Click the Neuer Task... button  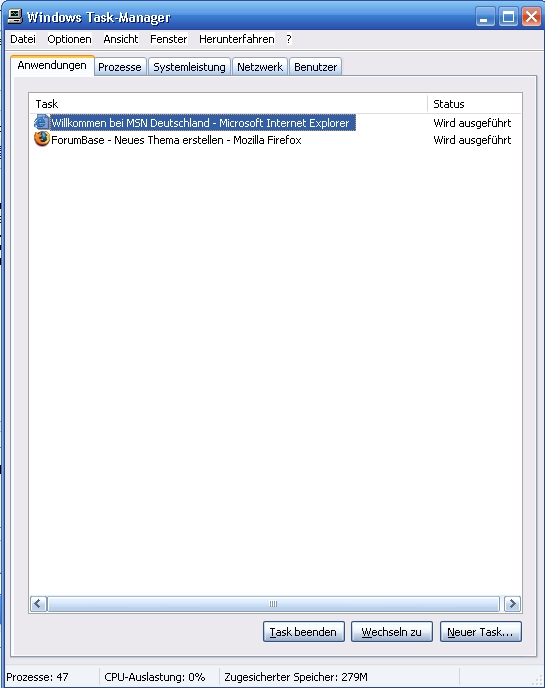pos(480,632)
